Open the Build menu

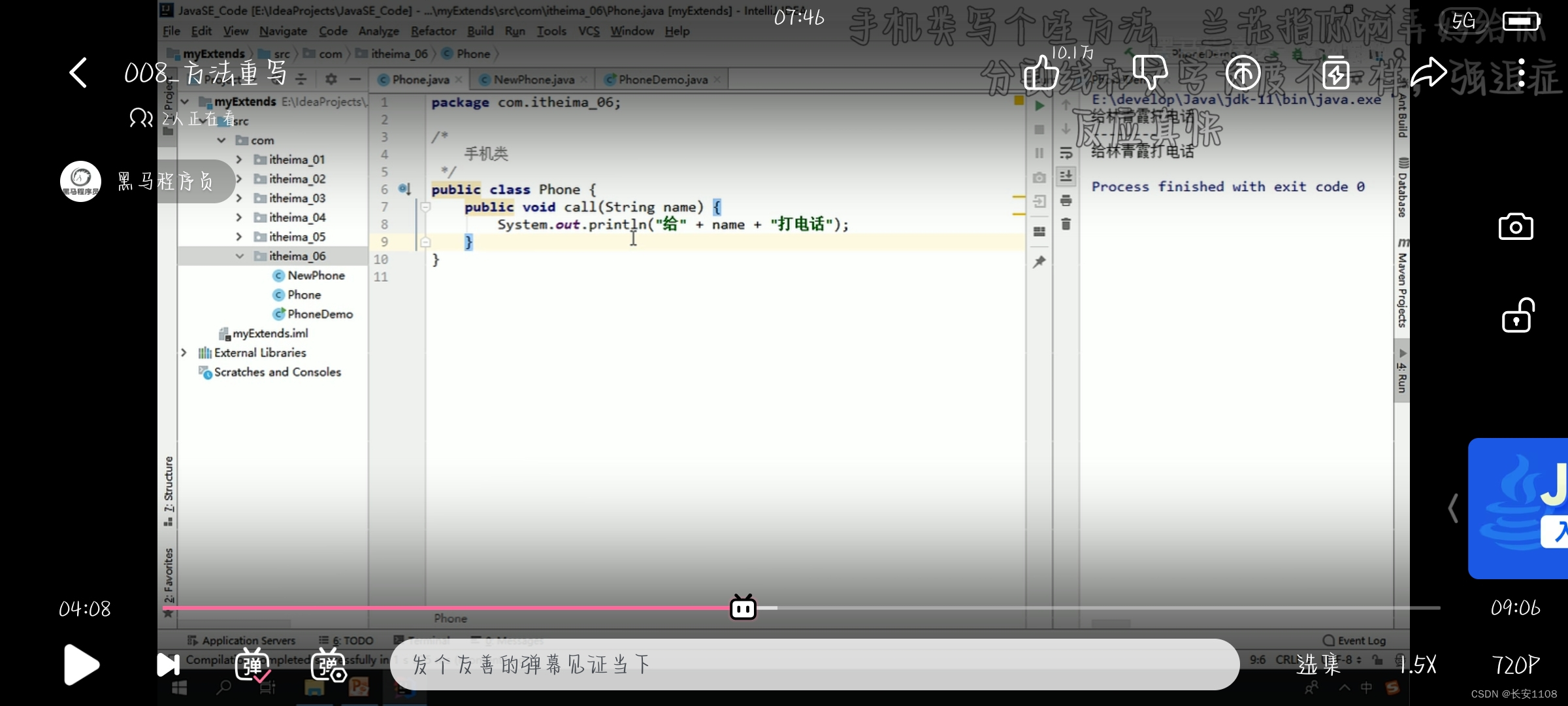[480, 31]
